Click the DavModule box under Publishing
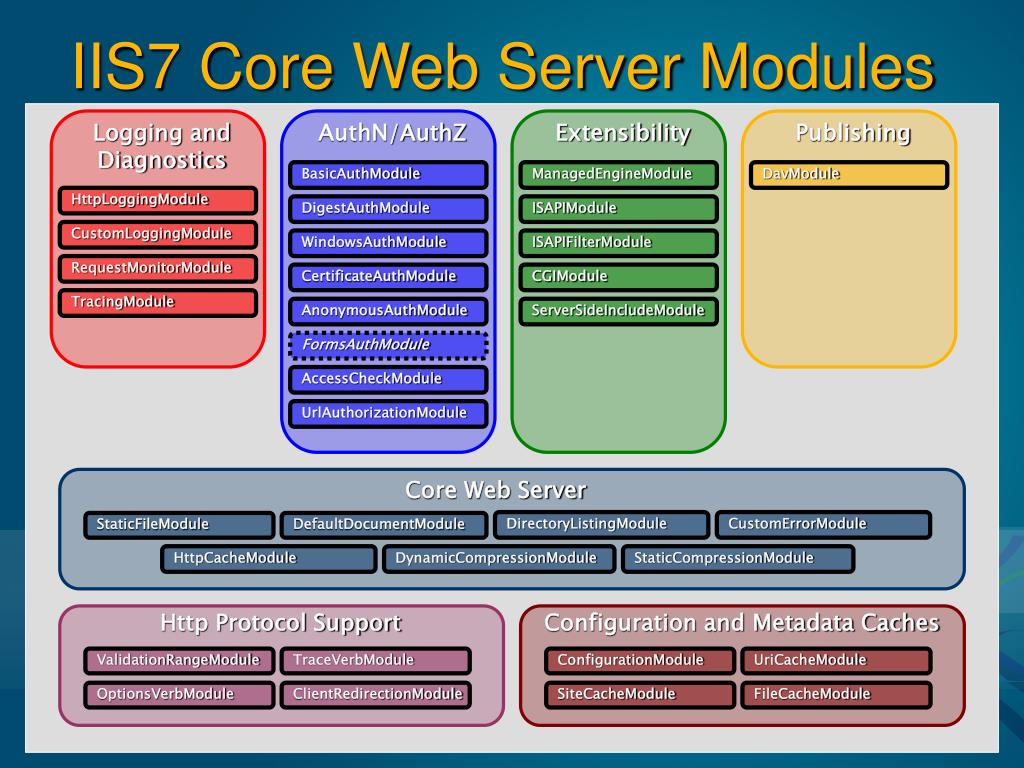 (848, 174)
